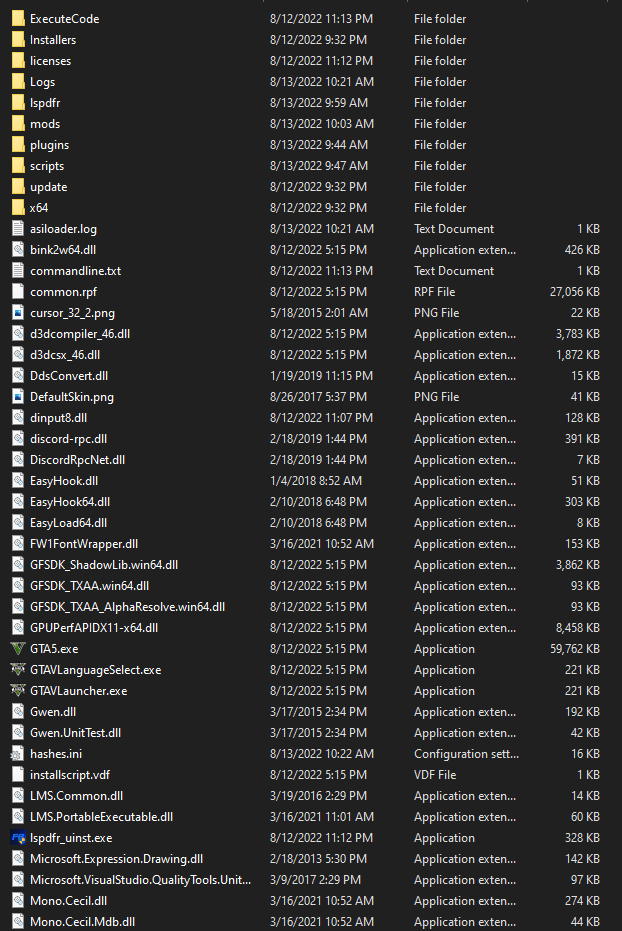Click the GTAVLanguageSelect.exe icon
622x931 pixels.
(18, 670)
